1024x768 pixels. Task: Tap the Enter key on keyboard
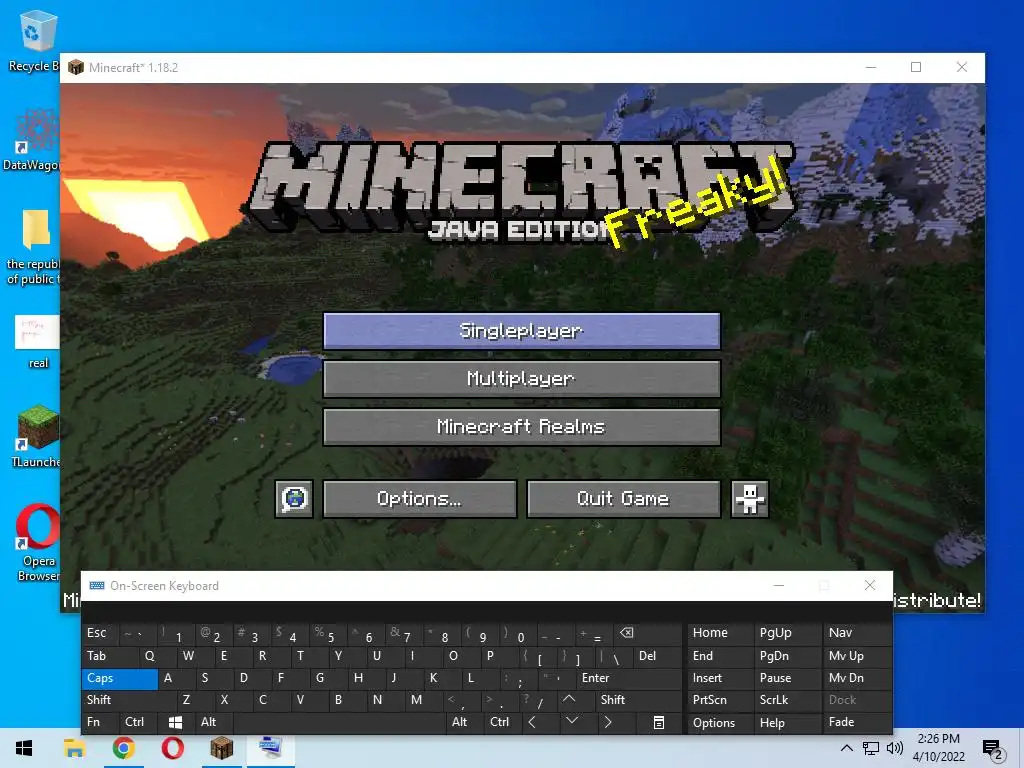pyautogui.click(x=628, y=679)
